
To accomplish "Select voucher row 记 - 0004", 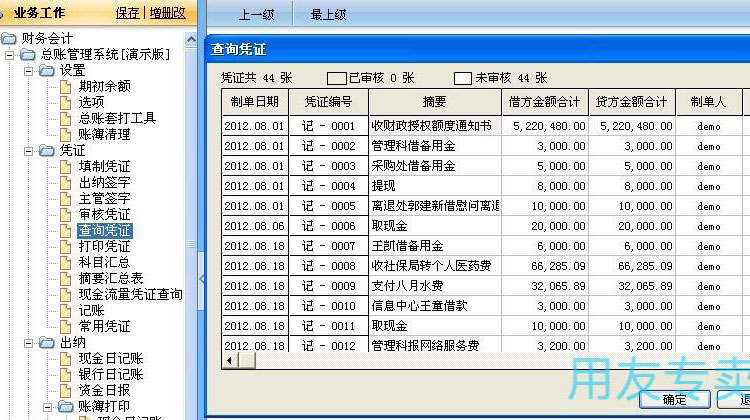I will click(329, 186).
